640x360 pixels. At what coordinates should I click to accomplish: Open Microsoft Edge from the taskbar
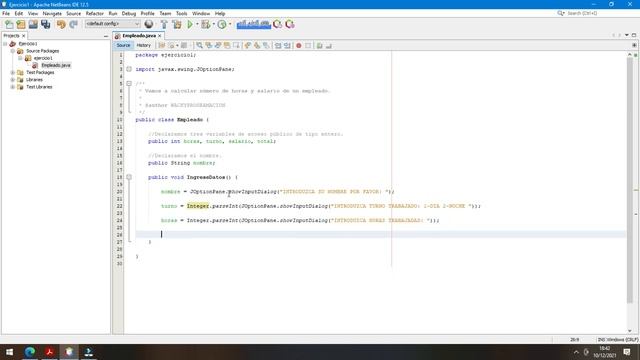coord(30,352)
